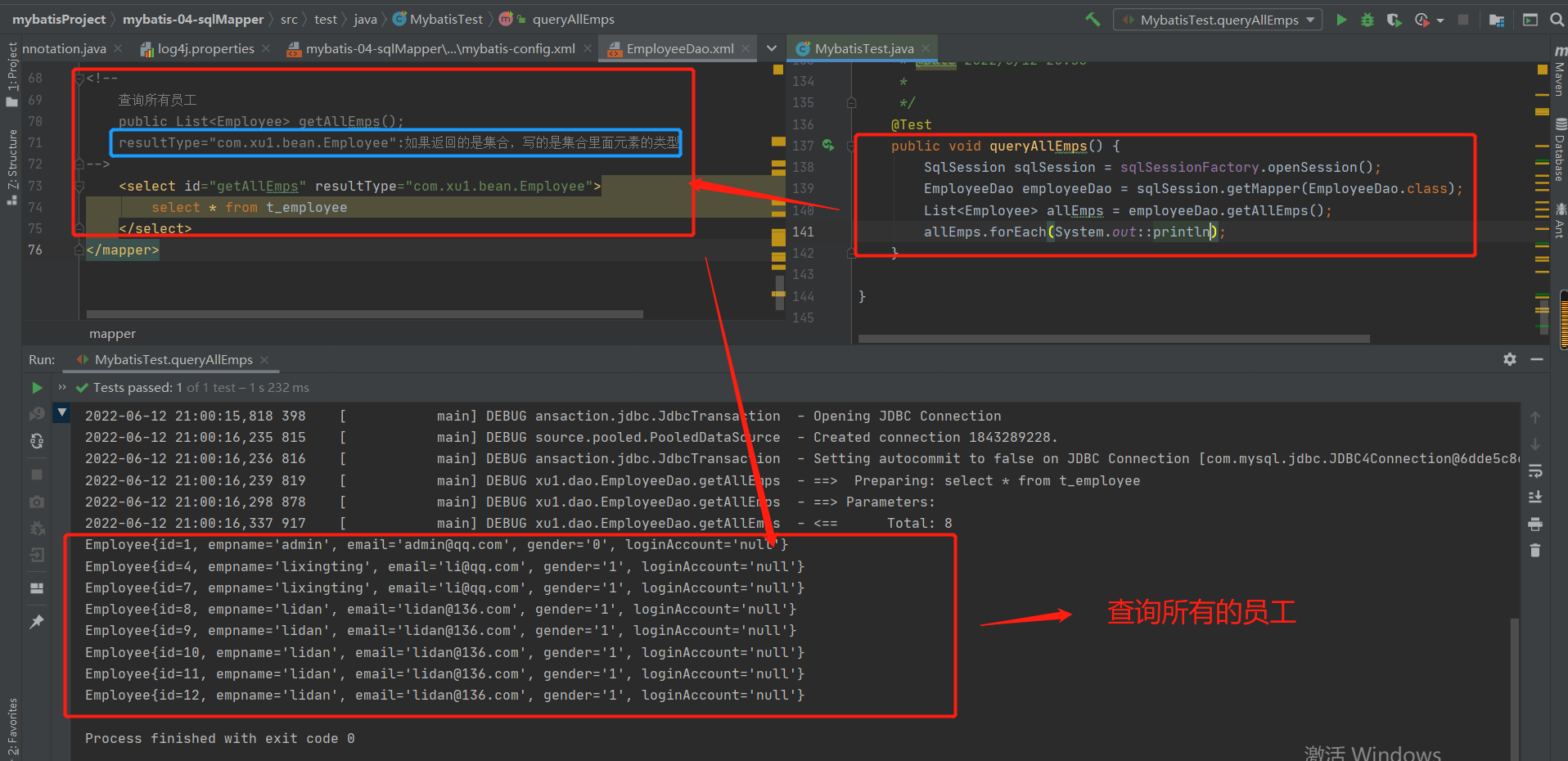Toggle auto-test rerun icon in Run panel
This screenshot has height=761, width=1568.
coord(37,441)
